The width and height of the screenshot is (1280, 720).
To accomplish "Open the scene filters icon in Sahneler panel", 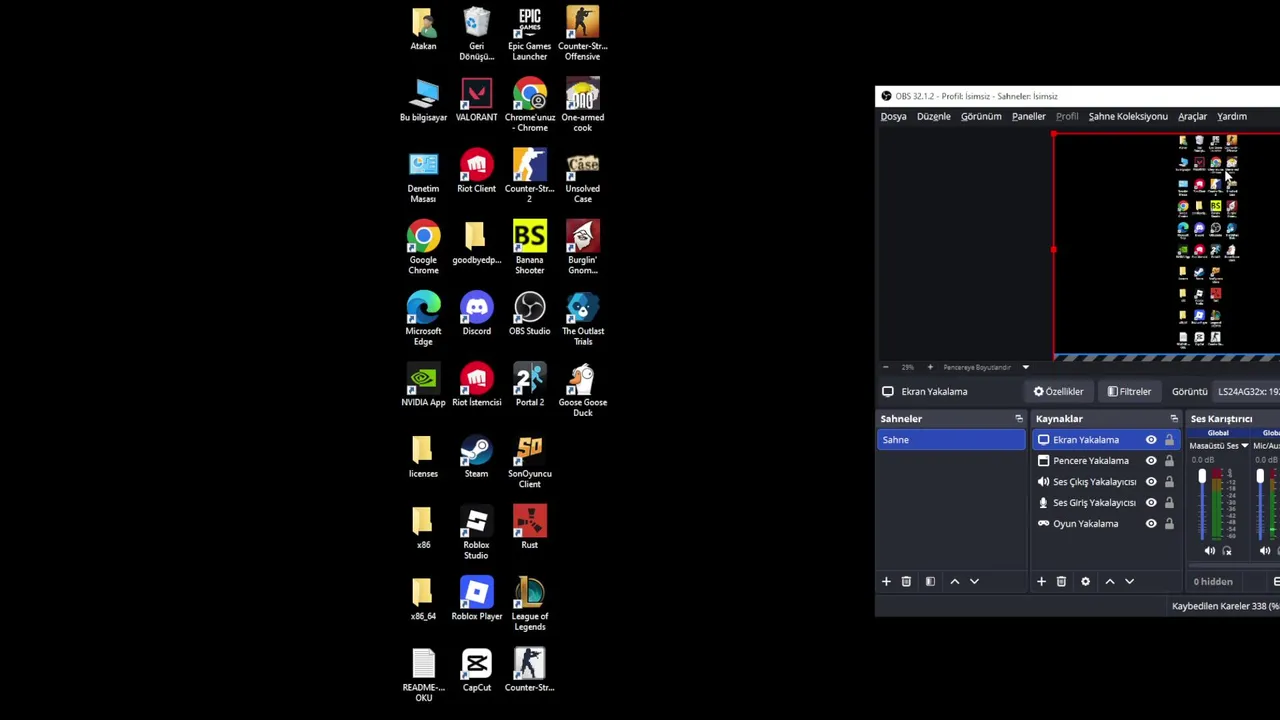I will [930, 581].
